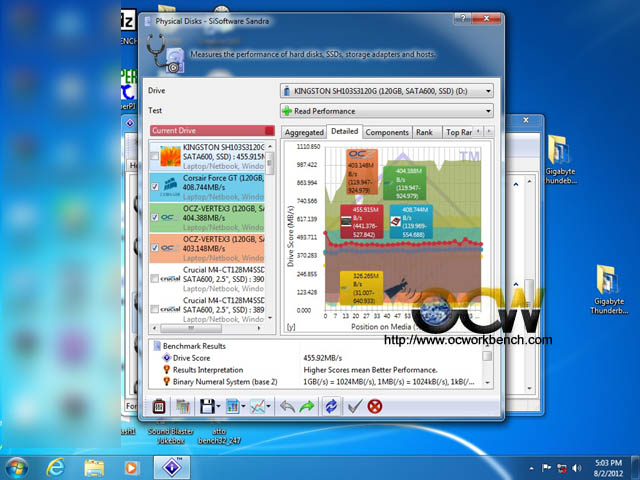Click the help question mark in title bar
Viewport: 640px width, 480px height.
[462, 18]
